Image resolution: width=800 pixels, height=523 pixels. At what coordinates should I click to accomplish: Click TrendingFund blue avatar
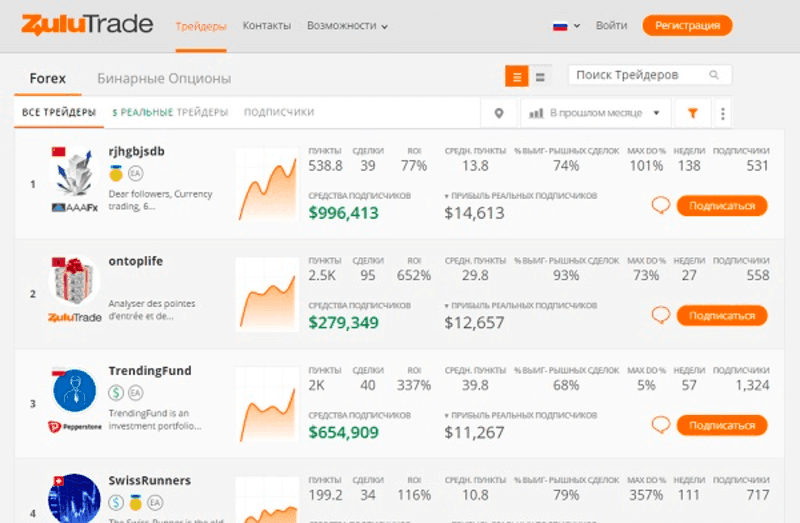[74, 391]
